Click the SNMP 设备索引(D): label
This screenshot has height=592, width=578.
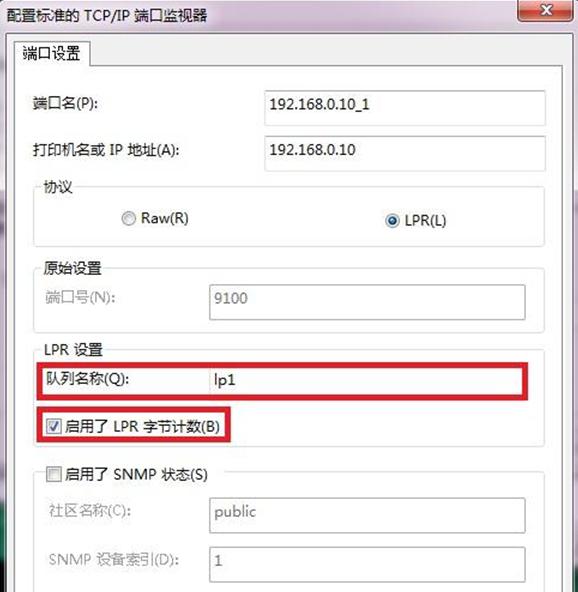pos(114,560)
